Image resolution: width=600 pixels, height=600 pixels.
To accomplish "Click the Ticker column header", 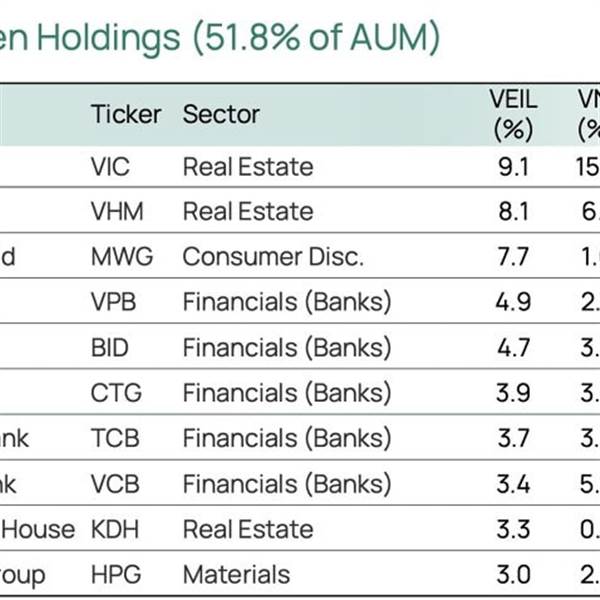I will pyautogui.click(x=126, y=114).
